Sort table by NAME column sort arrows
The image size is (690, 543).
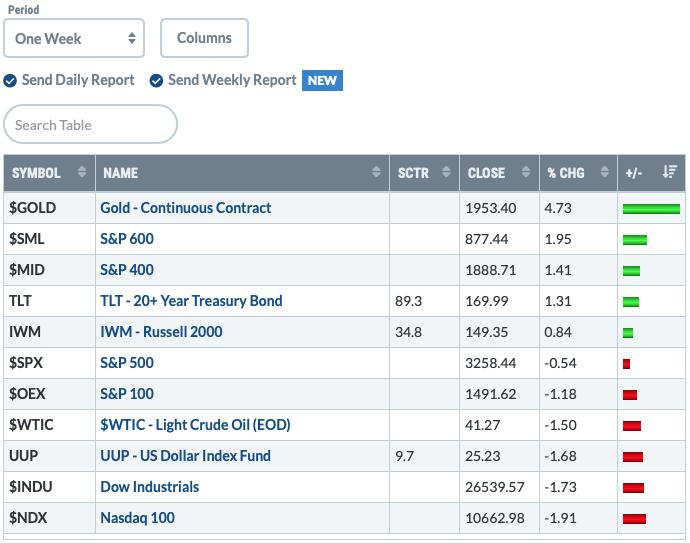pos(376,172)
